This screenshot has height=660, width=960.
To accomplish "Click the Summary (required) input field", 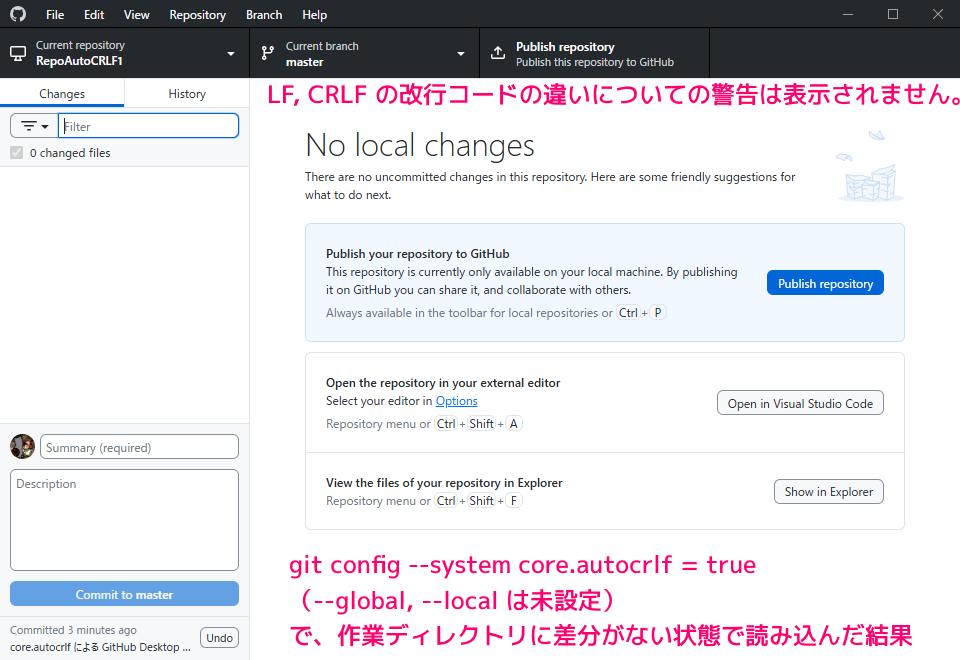I will (x=139, y=447).
